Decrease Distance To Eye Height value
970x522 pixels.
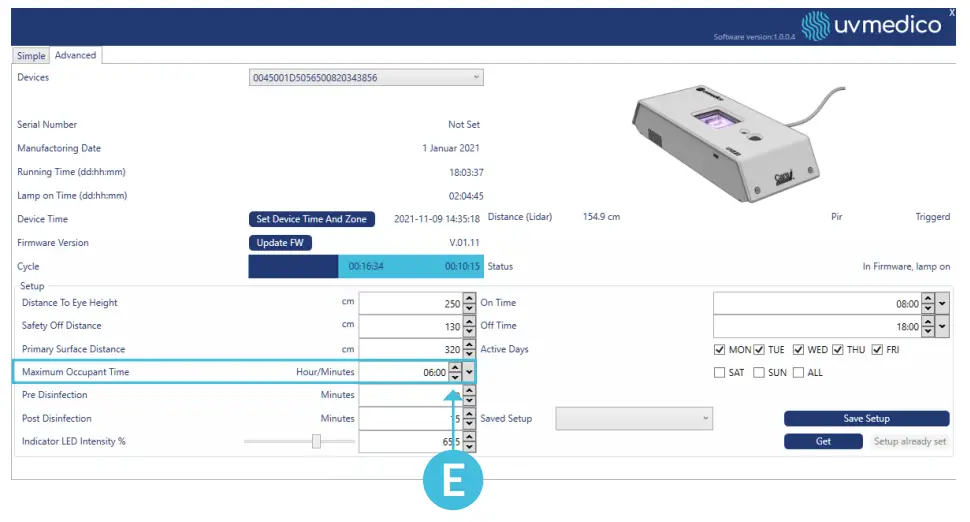(469, 308)
